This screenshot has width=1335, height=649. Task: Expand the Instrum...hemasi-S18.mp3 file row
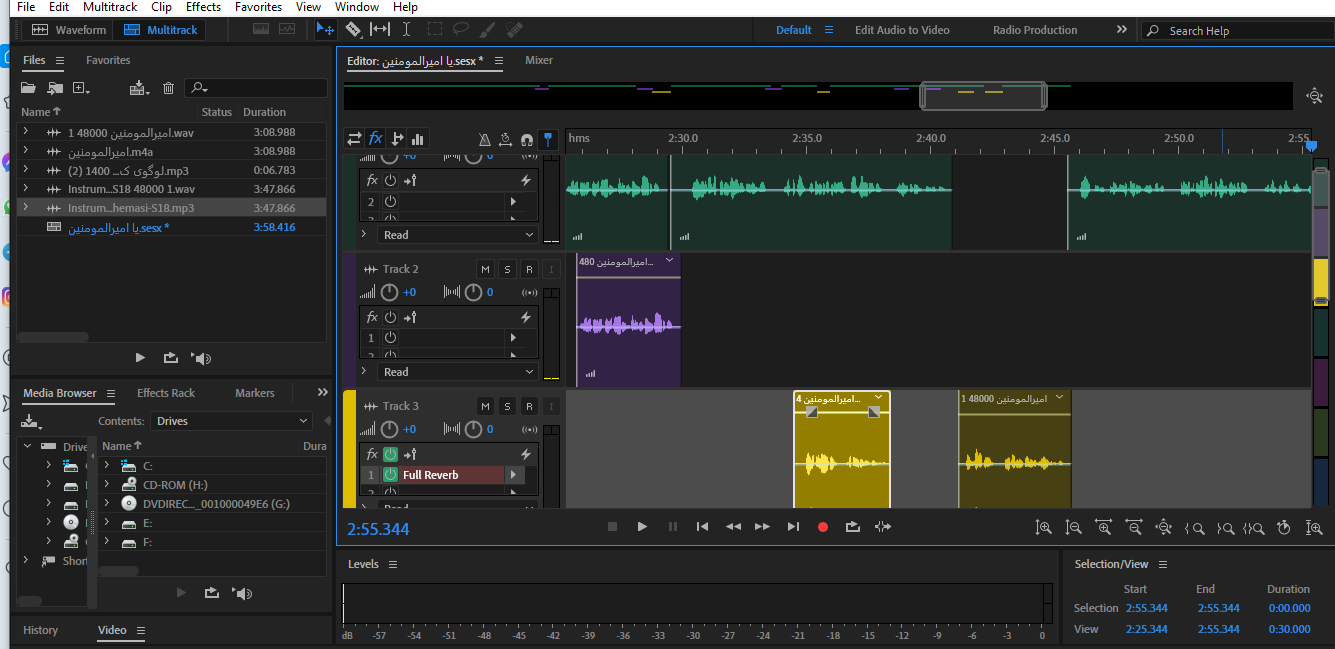26,208
